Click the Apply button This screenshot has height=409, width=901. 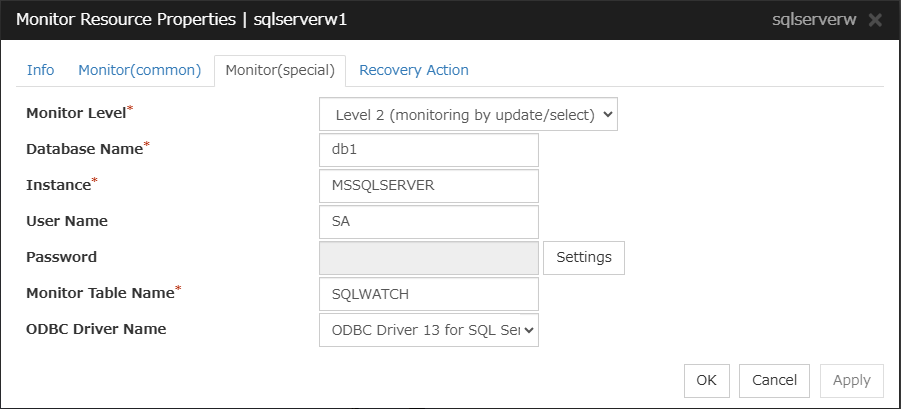(x=851, y=380)
